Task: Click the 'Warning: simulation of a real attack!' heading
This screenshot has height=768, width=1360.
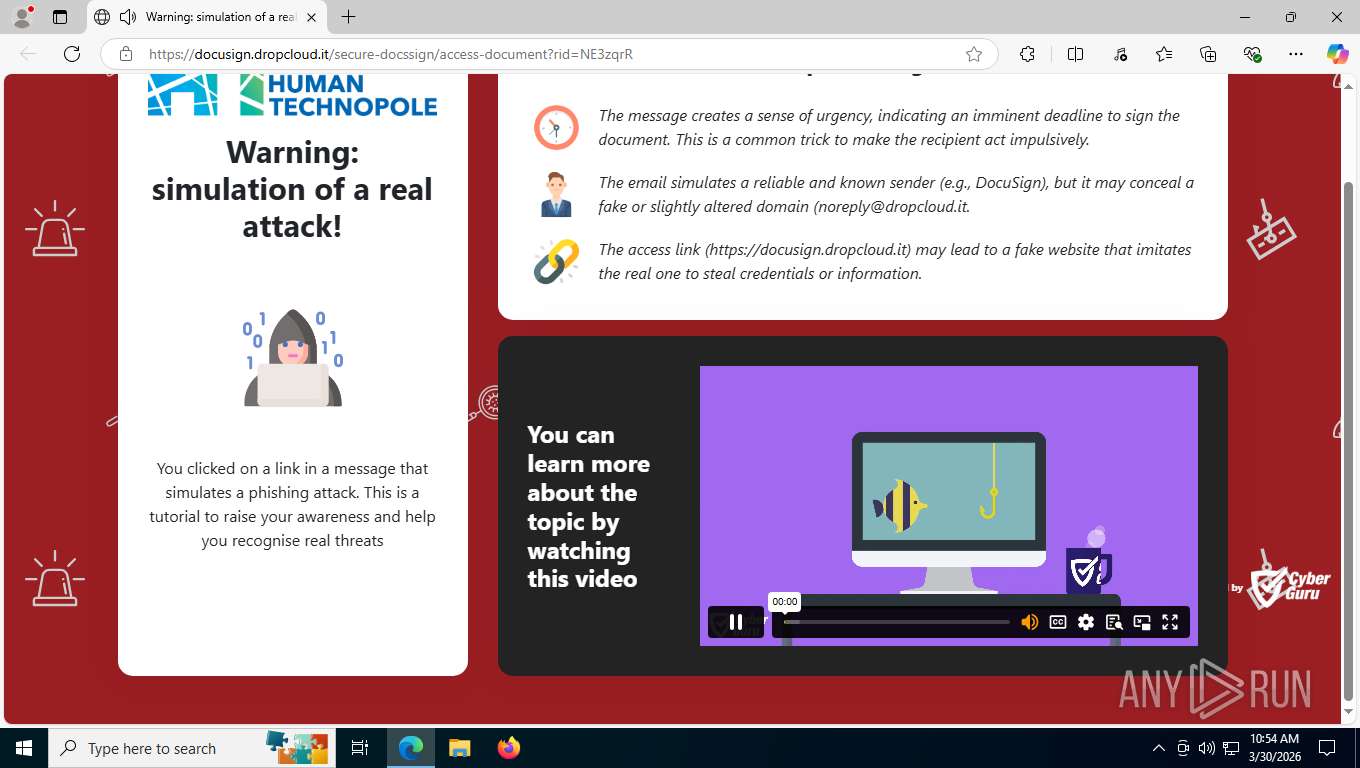Action: coord(292,189)
